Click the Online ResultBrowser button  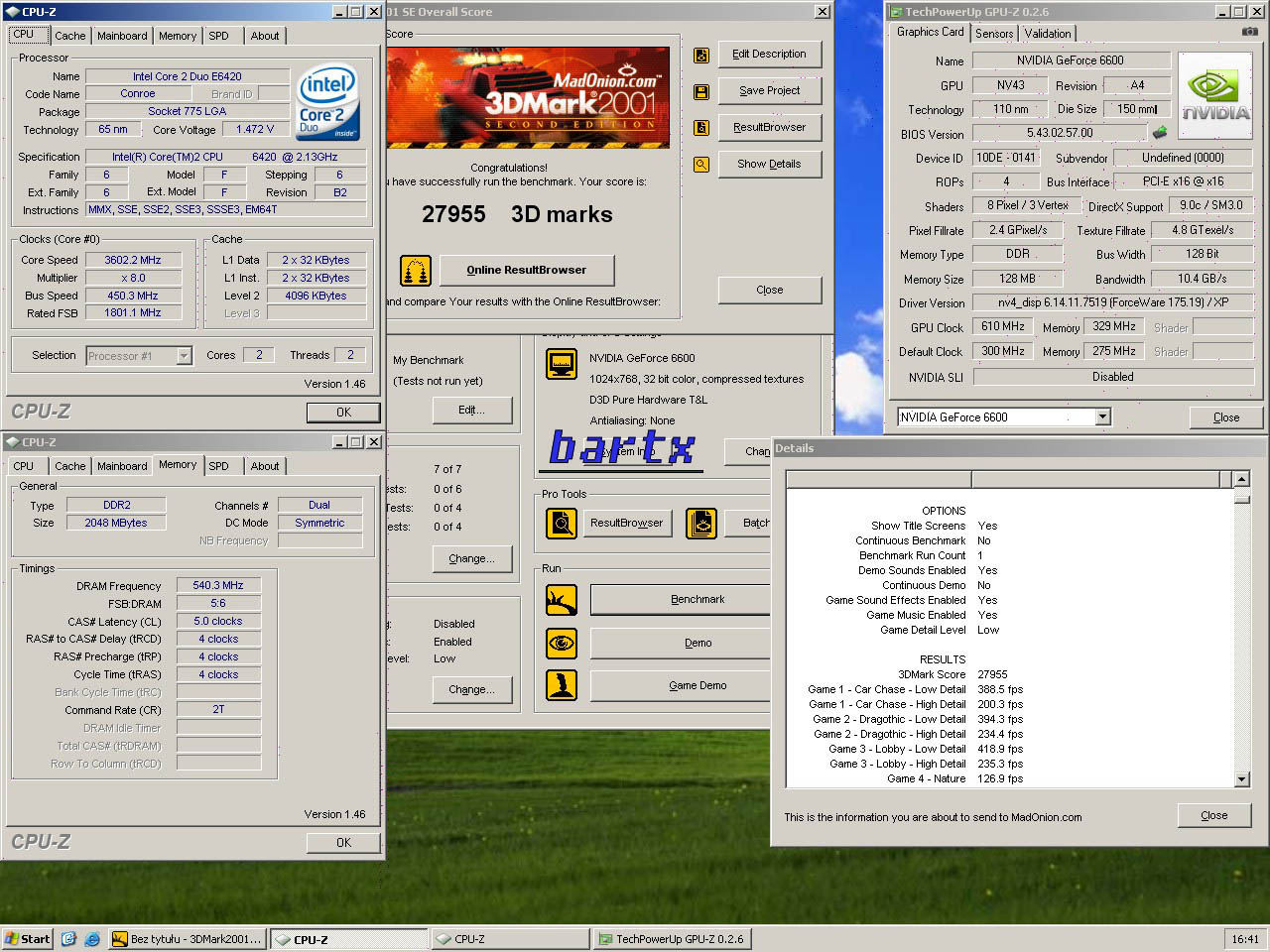[526, 270]
